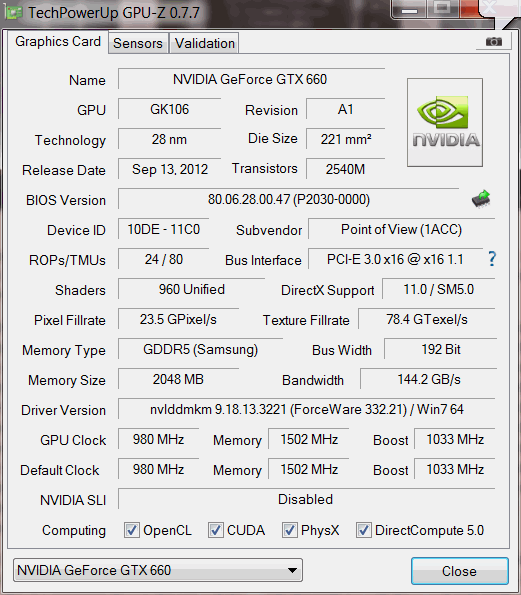
Task: Open Bus Interface help question mark
Action: click(492, 259)
